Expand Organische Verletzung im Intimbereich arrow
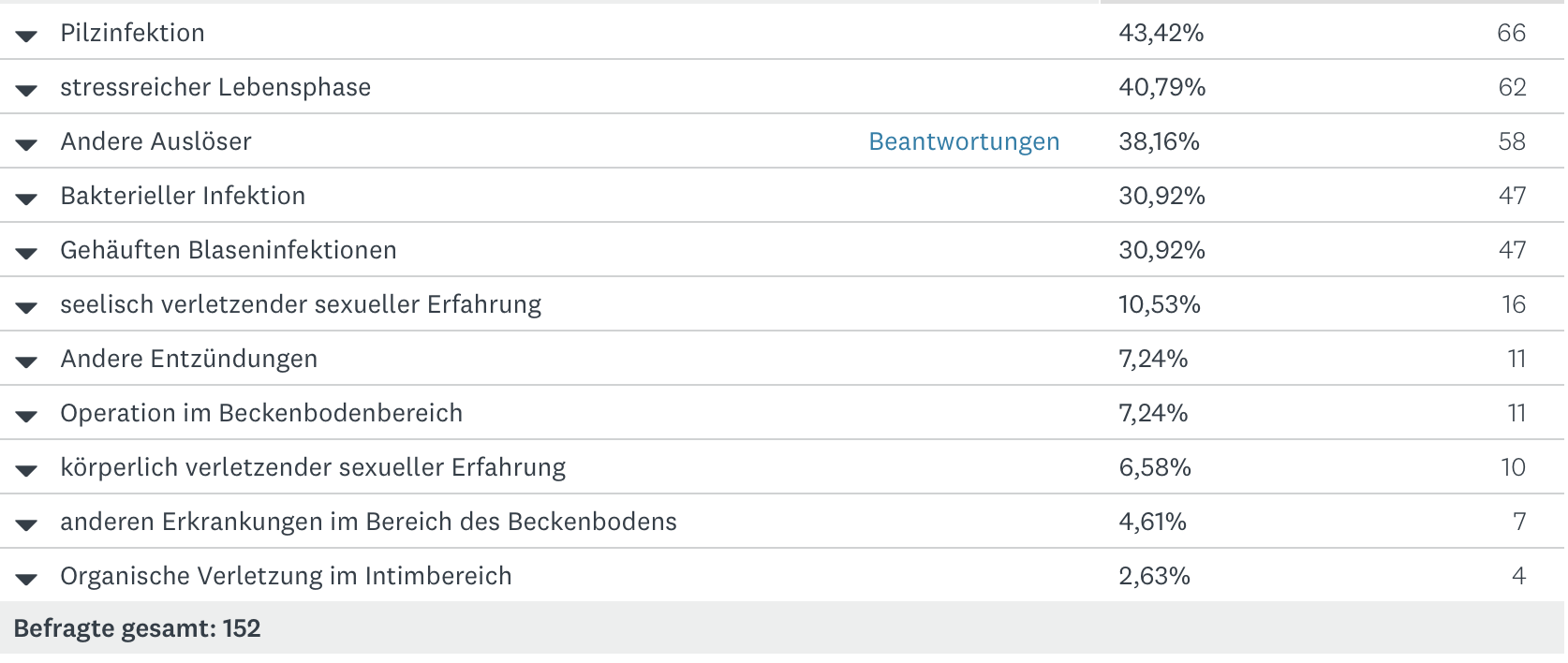Viewport: 1568px width, 663px height. click(x=26, y=579)
